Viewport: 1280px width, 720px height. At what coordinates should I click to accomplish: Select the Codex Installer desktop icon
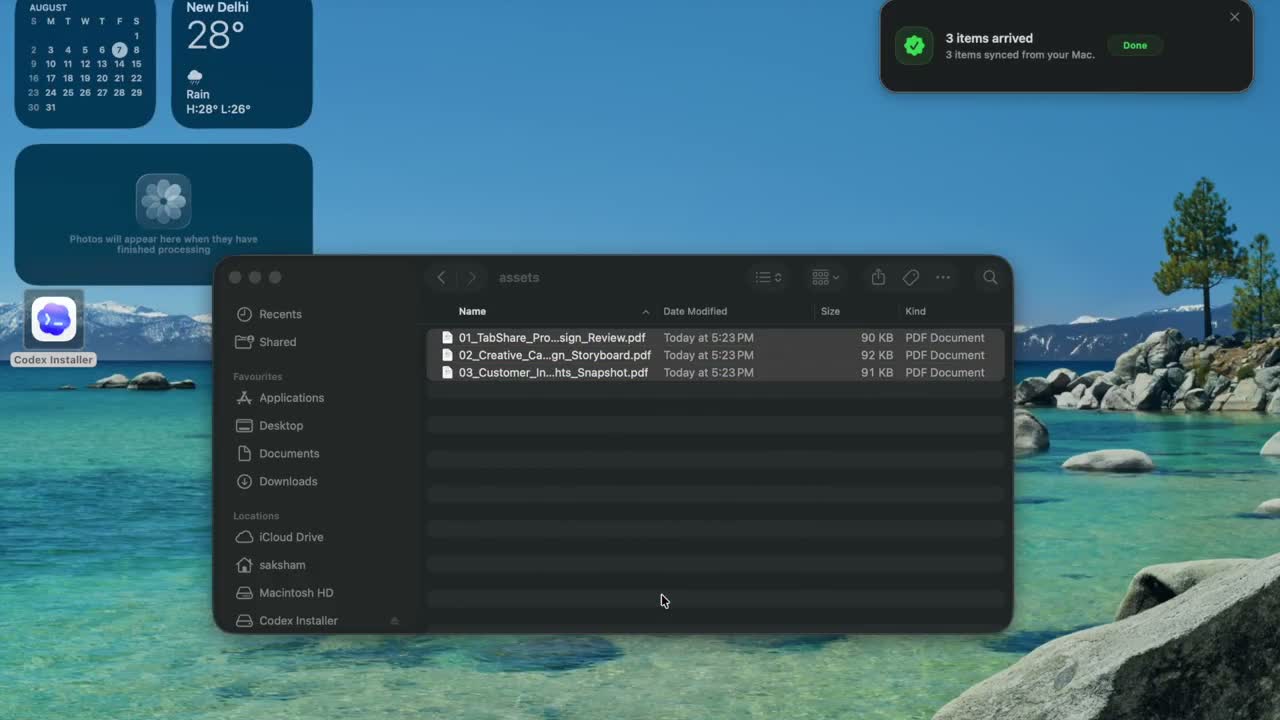point(54,329)
